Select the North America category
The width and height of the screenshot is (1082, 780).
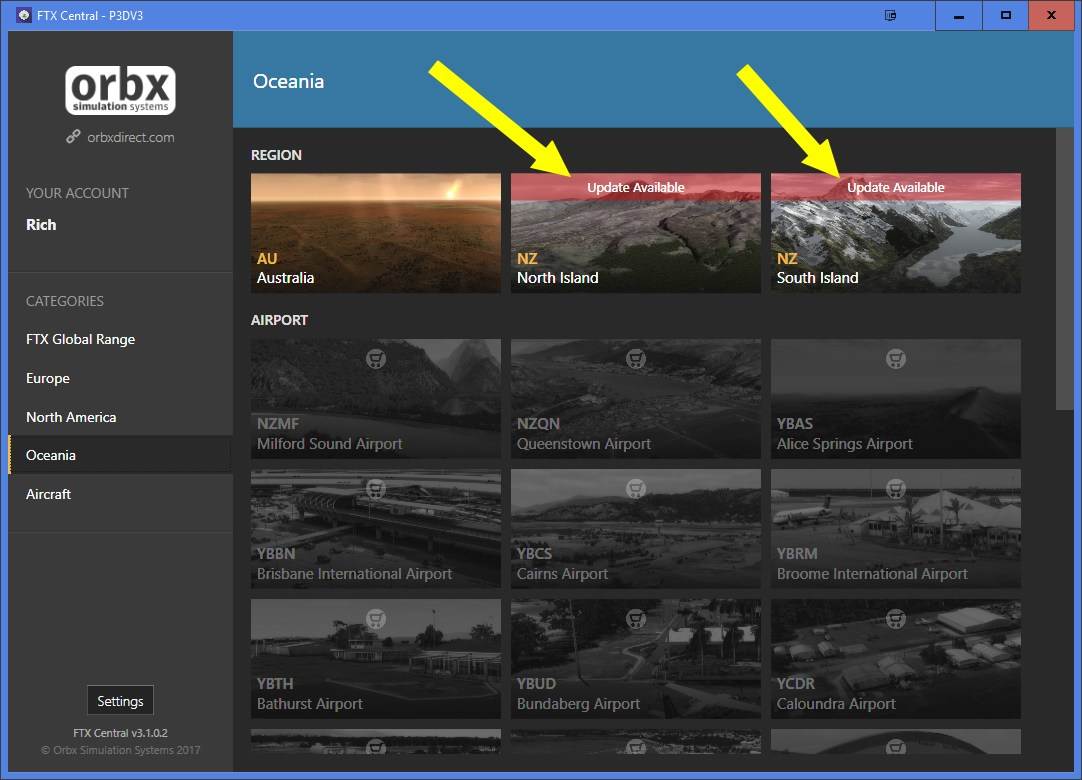coord(120,417)
